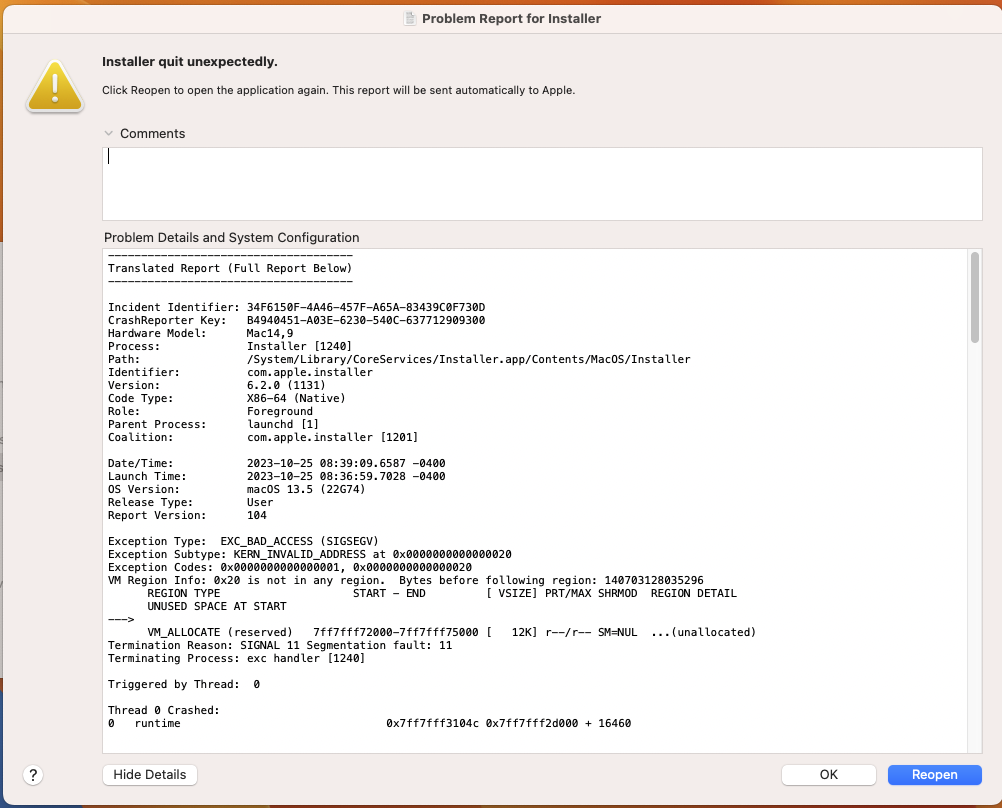The height and width of the screenshot is (808, 1002).
Task: Click the Release Type value User
Action: [260, 502]
